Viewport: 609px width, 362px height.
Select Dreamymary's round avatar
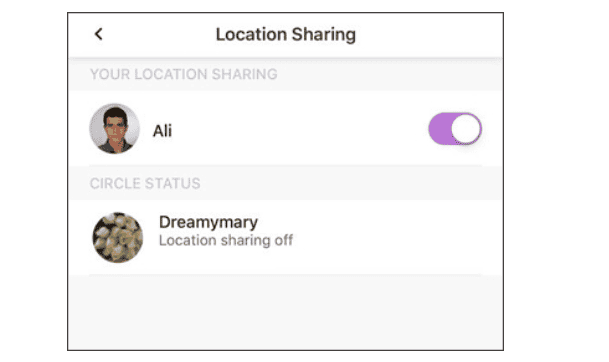118,237
